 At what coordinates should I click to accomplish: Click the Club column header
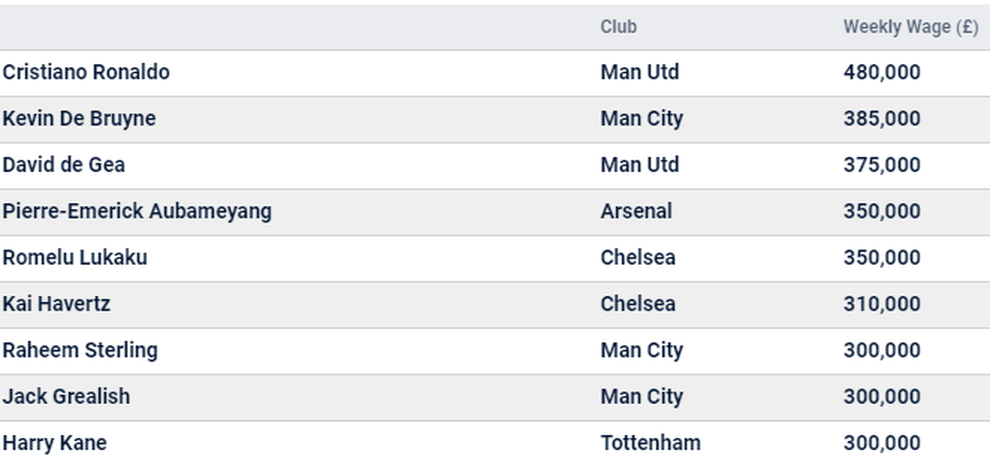(618, 27)
